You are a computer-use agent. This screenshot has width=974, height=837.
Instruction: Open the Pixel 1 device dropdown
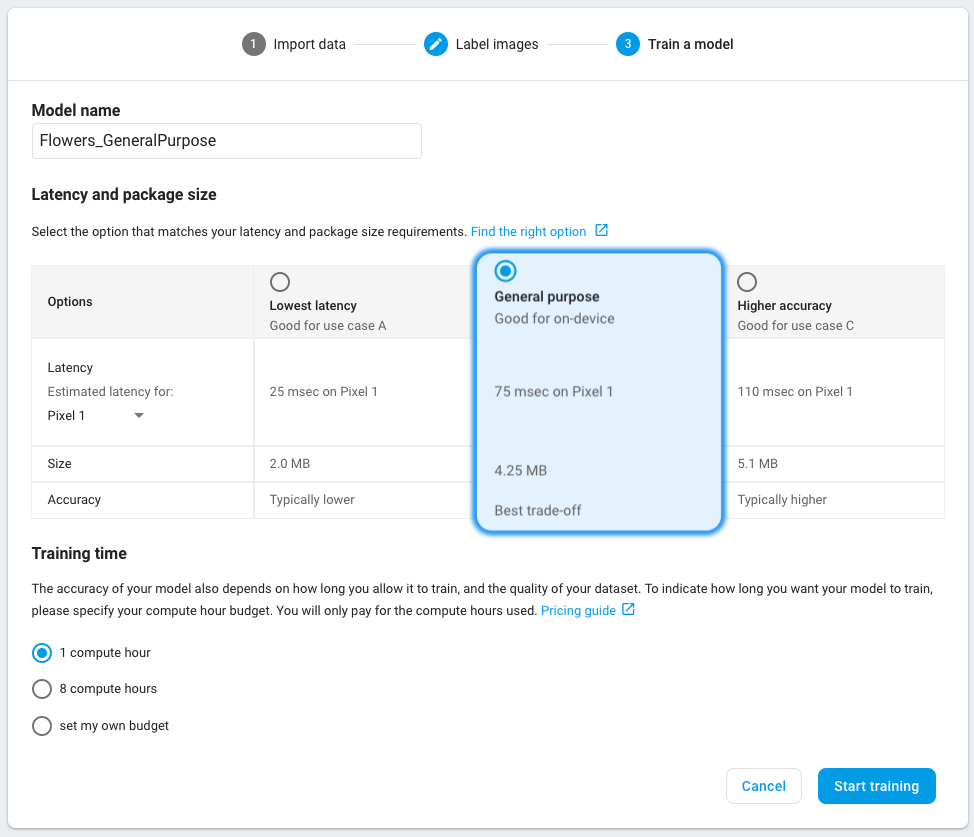click(x=95, y=414)
